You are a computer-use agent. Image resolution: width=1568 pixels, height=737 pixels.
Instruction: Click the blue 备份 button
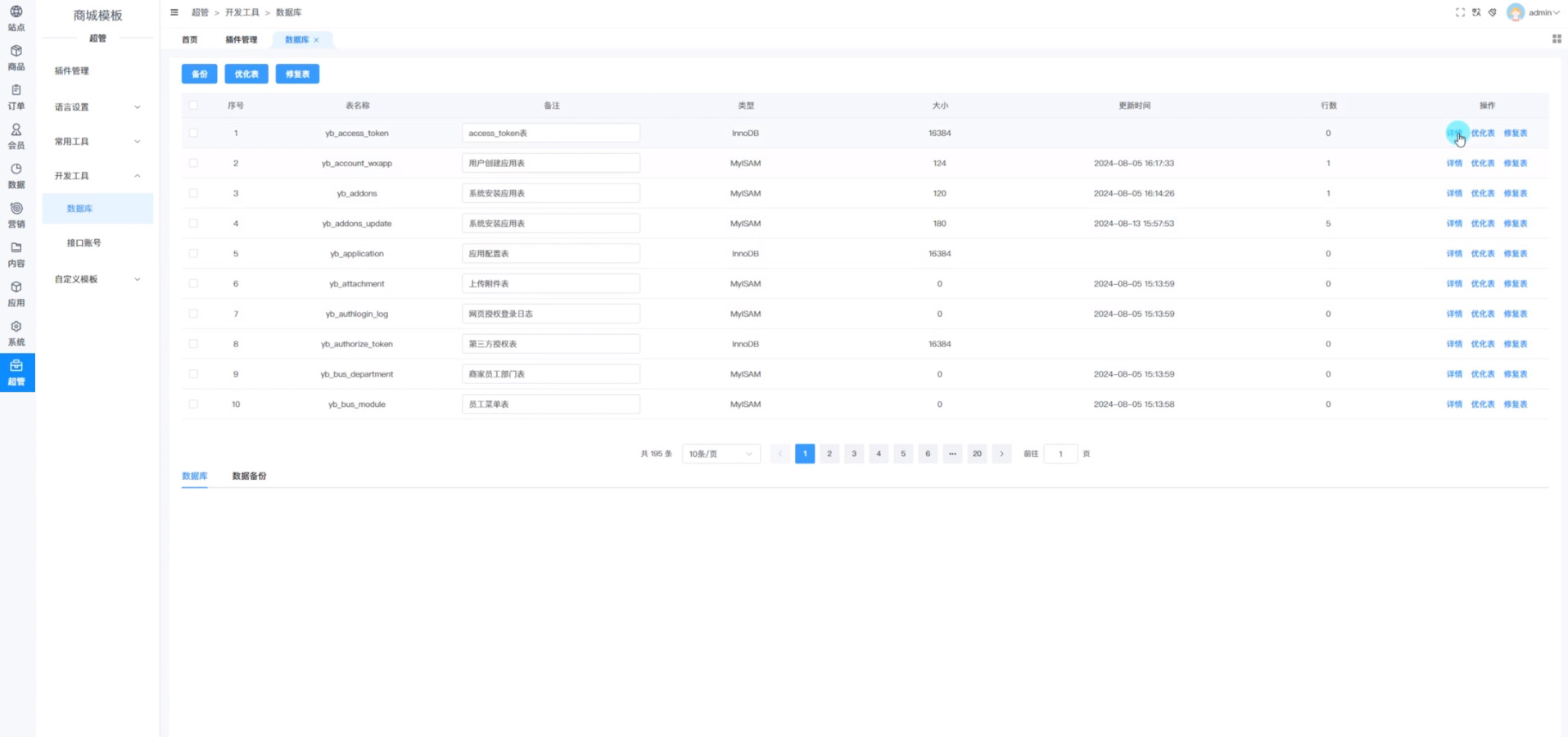199,74
